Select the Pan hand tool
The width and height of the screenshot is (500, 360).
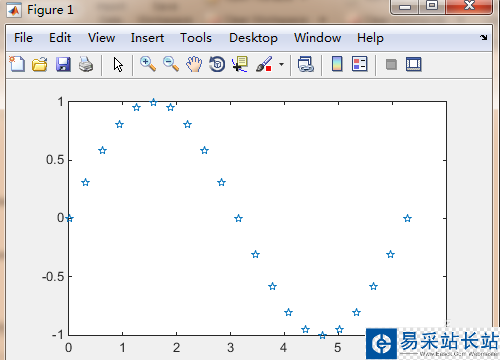[194, 64]
